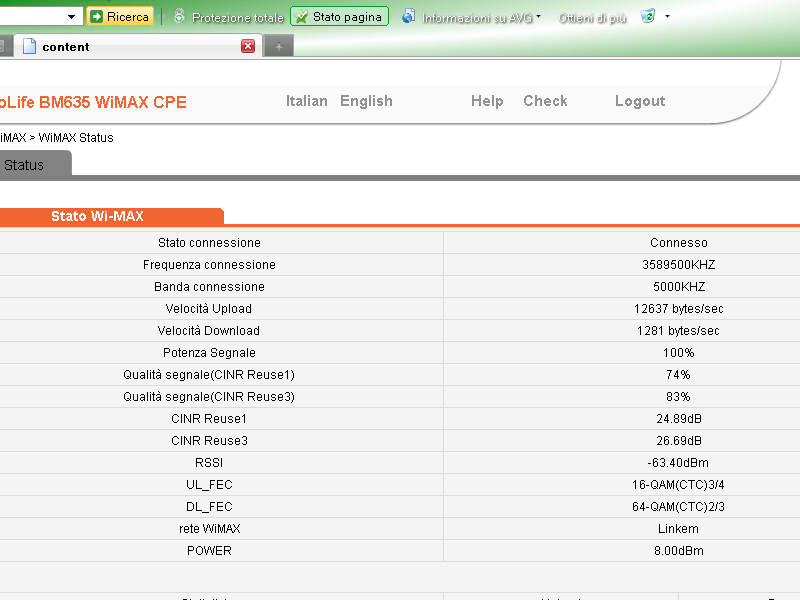Click the green Ricerca arrow icon
This screenshot has height=600, width=800.
(x=96, y=17)
